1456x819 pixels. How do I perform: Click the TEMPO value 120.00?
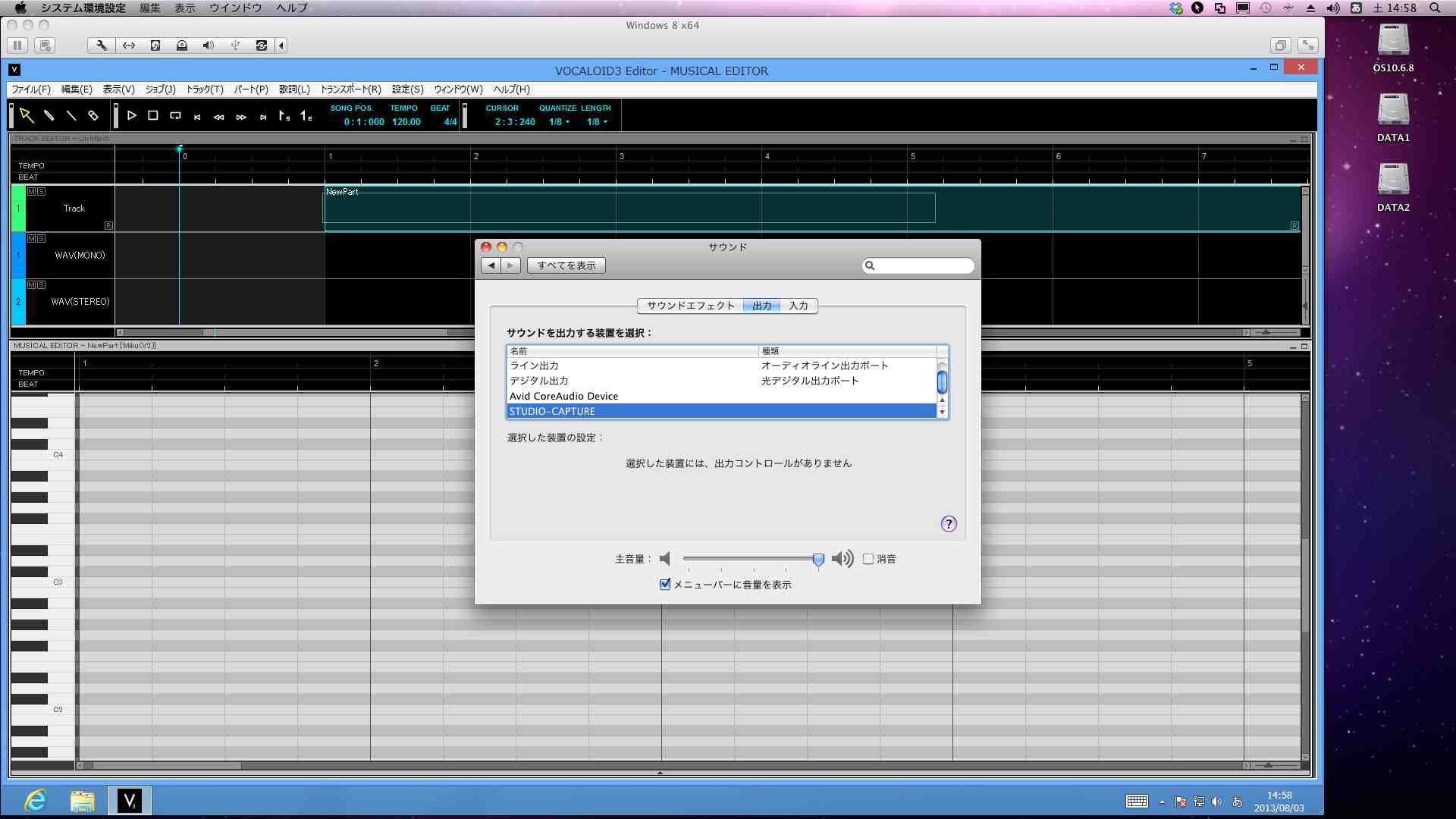(x=406, y=122)
